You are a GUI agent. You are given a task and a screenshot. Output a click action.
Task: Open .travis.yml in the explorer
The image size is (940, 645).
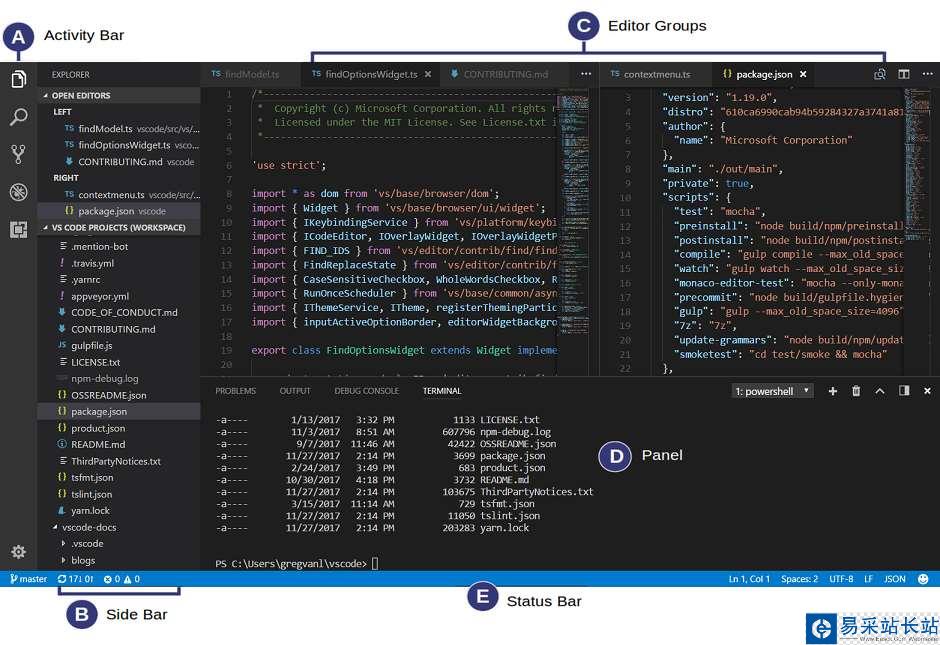pos(119,263)
